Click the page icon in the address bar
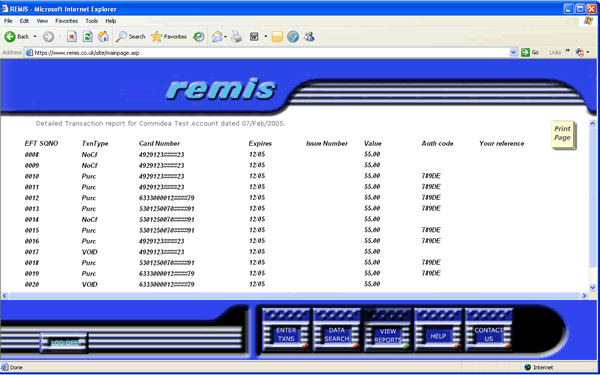Image resolution: width=600 pixels, height=375 pixels. [x=29, y=53]
